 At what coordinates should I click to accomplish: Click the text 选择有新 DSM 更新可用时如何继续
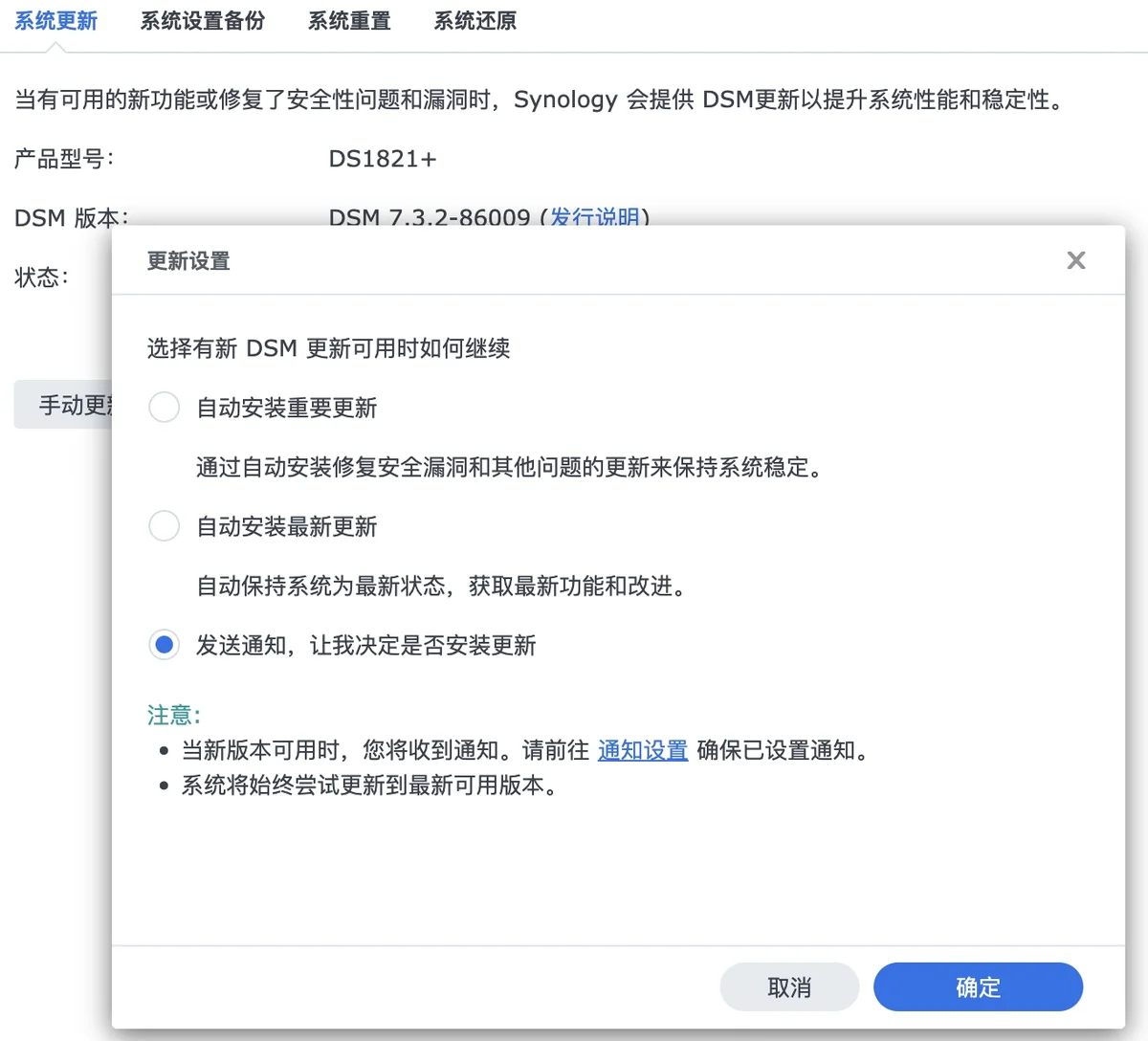click(x=328, y=348)
